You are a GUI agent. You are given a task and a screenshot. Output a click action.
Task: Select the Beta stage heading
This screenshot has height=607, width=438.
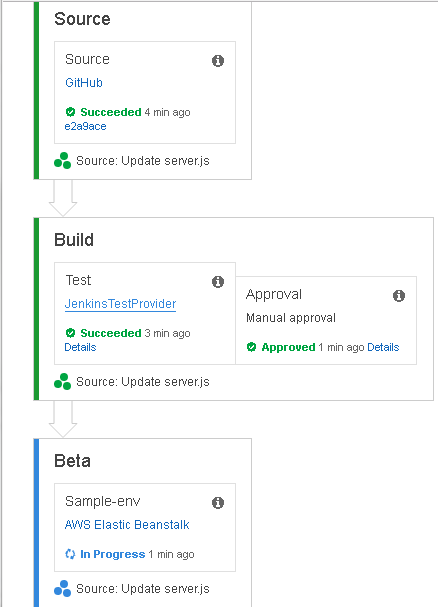[72, 461]
